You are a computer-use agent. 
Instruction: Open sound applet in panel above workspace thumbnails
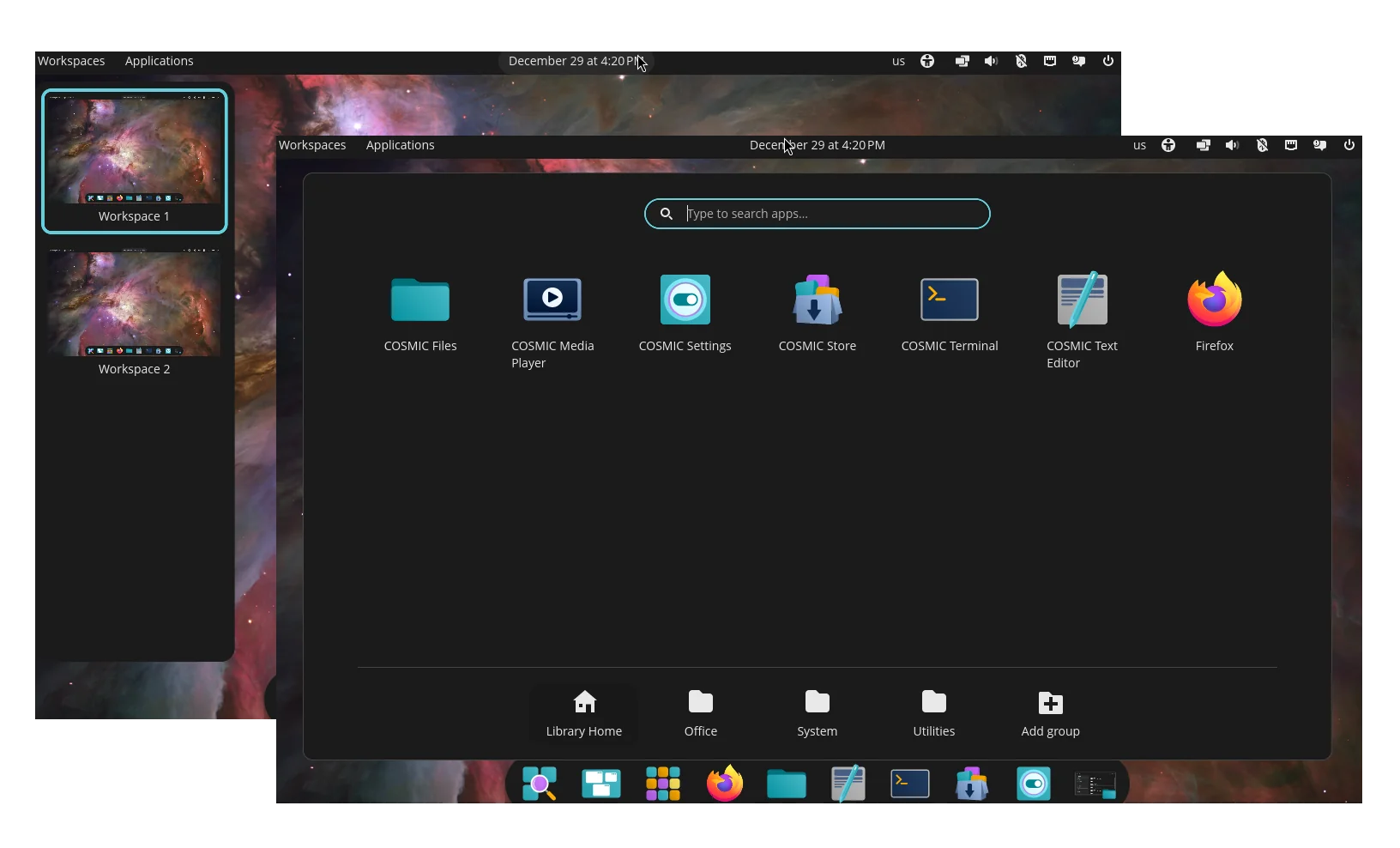pos(991,61)
